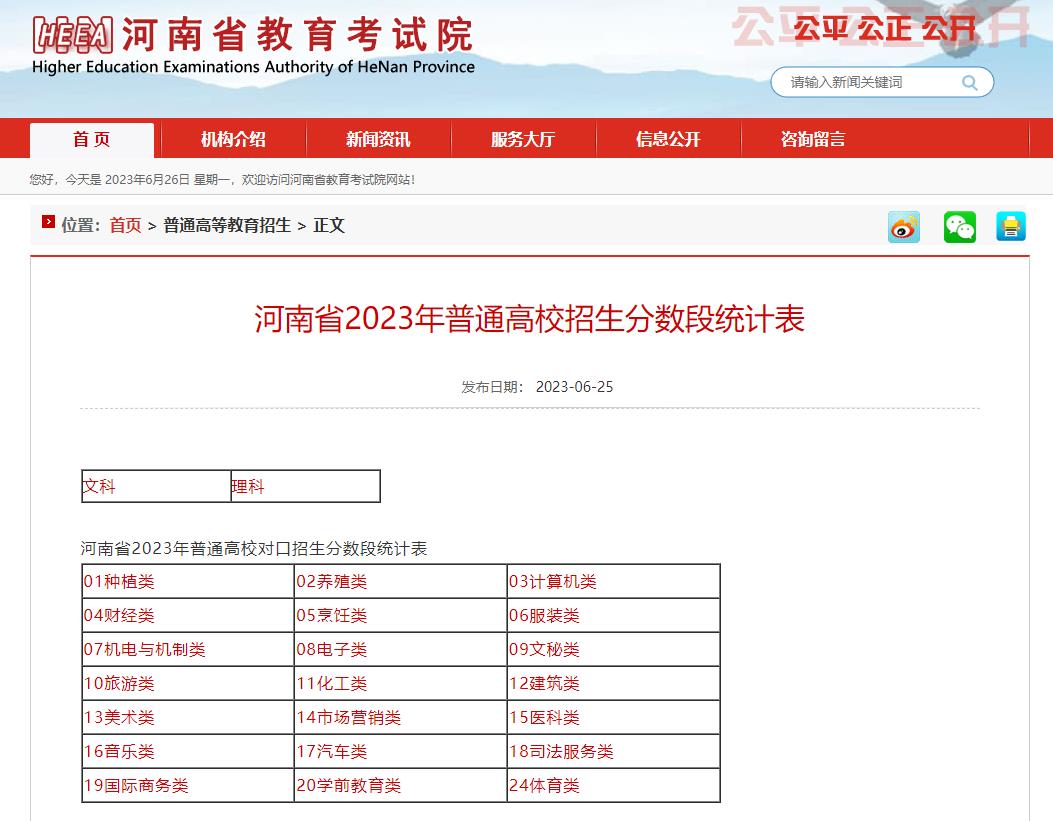1053x821 pixels.
Task: Click the article title 河南省2023年普通高校招生分数段统计表
Action: pos(529,319)
